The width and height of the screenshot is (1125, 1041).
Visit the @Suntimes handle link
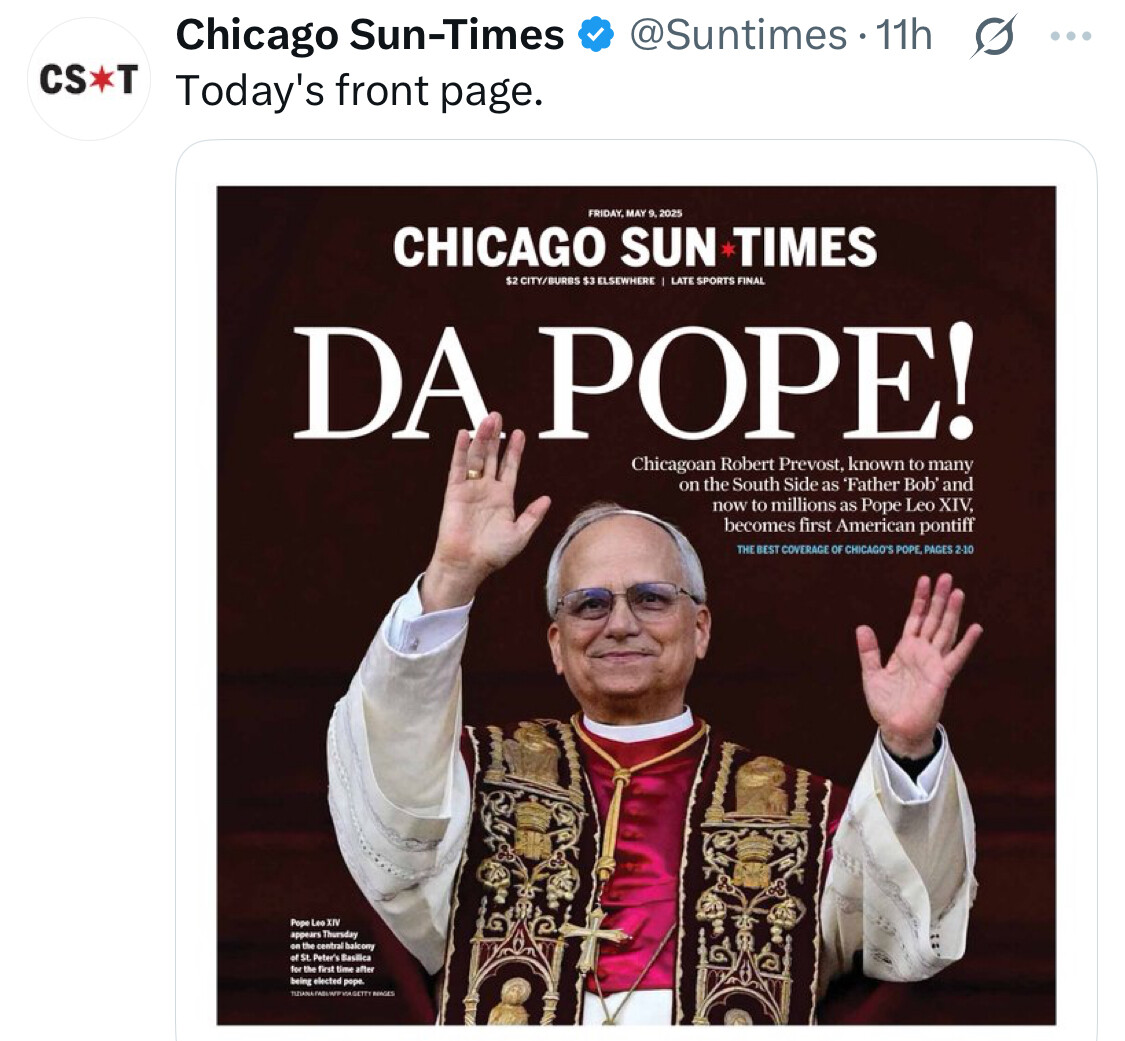(738, 35)
